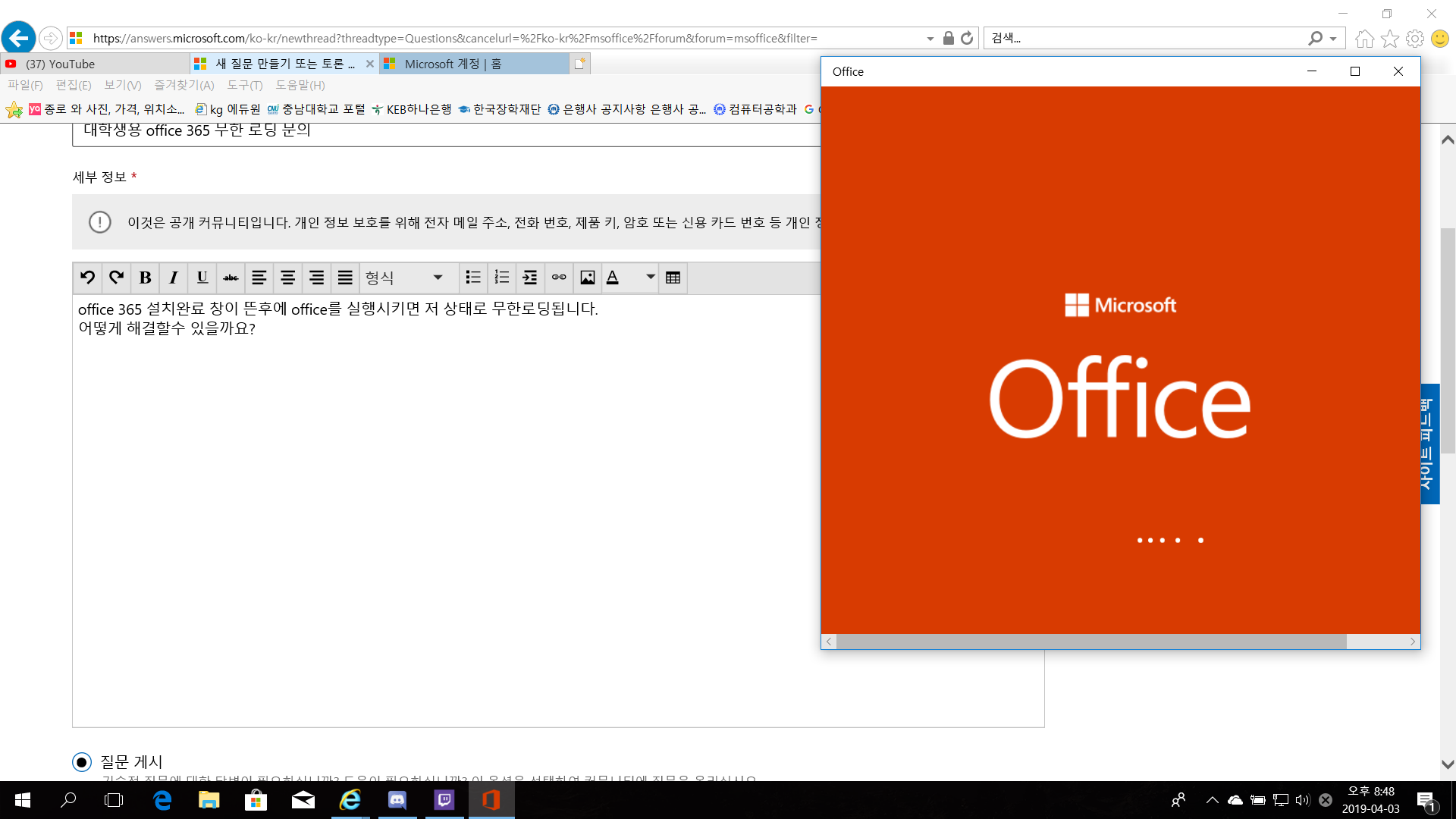1456x819 pixels.
Task: Insert an image into the post
Action: (x=588, y=278)
